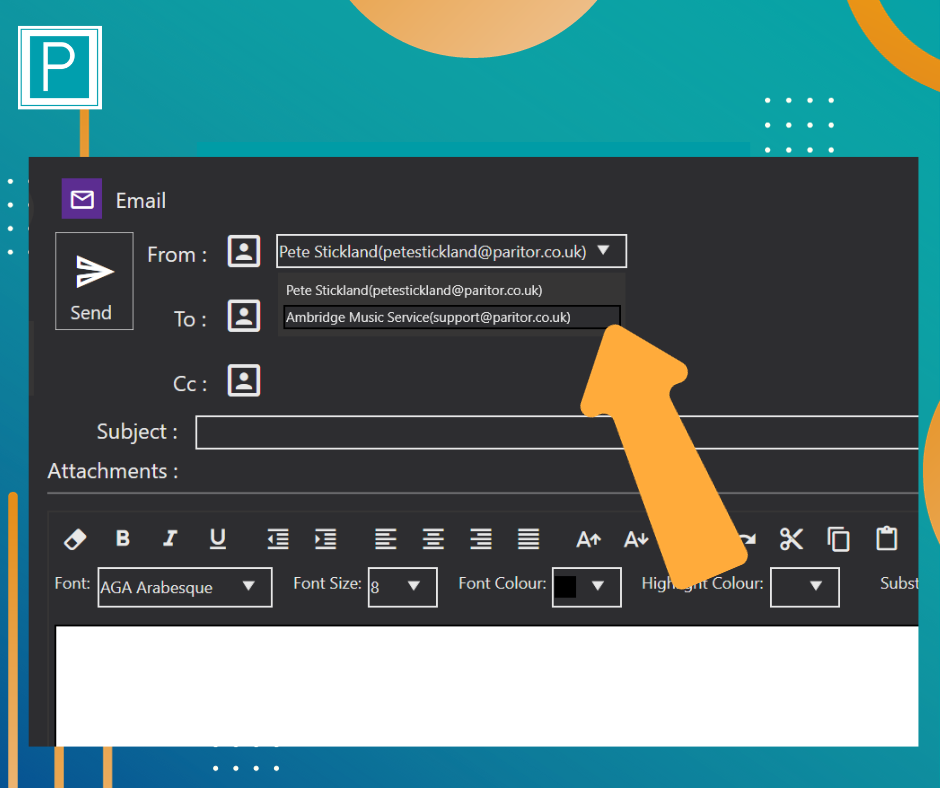Toggle underline formatting

(218, 539)
